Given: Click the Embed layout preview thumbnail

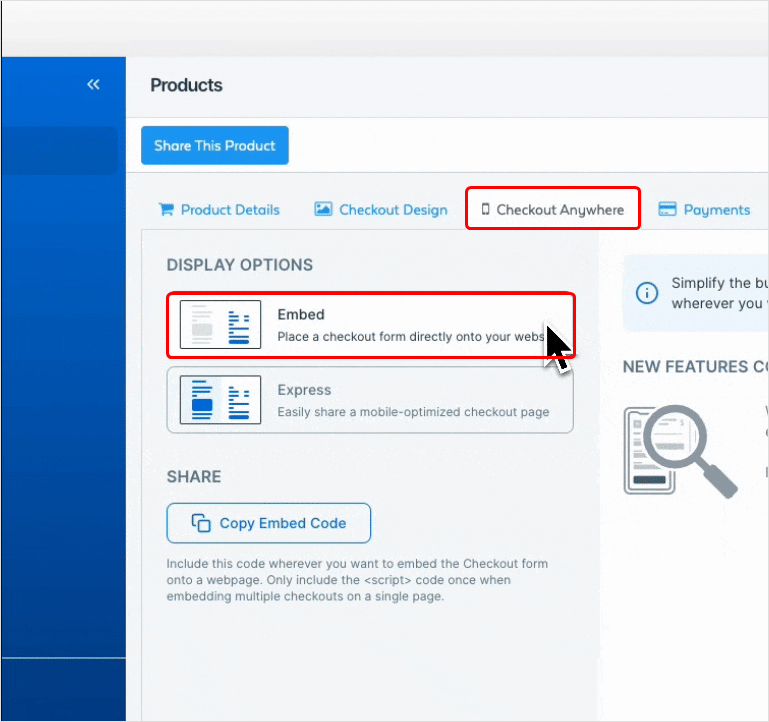Looking at the screenshot, I should pyautogui.click(x=220, y=325).
